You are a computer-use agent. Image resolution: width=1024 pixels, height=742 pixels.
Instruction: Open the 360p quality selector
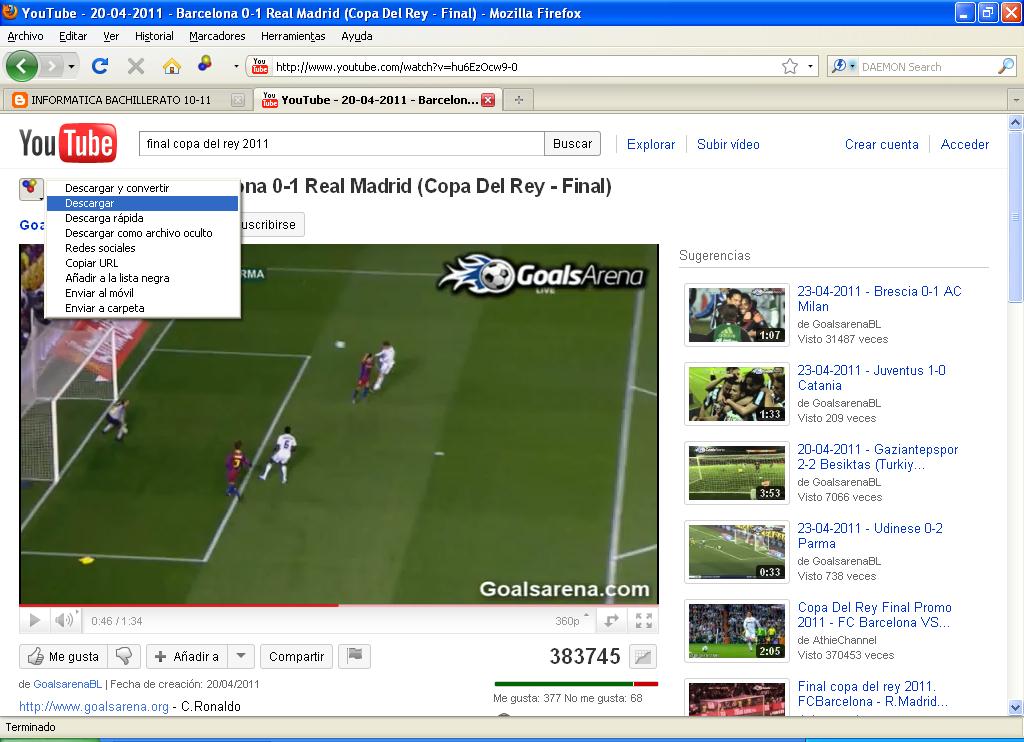coord(571,621)
